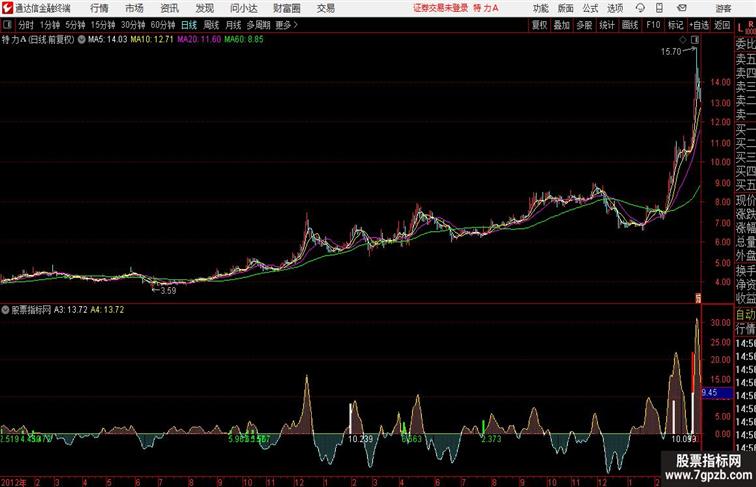Click the small flag icon at chart bottom-right
Viewport: 756px width, 487px height.
[x=697, y=298]
